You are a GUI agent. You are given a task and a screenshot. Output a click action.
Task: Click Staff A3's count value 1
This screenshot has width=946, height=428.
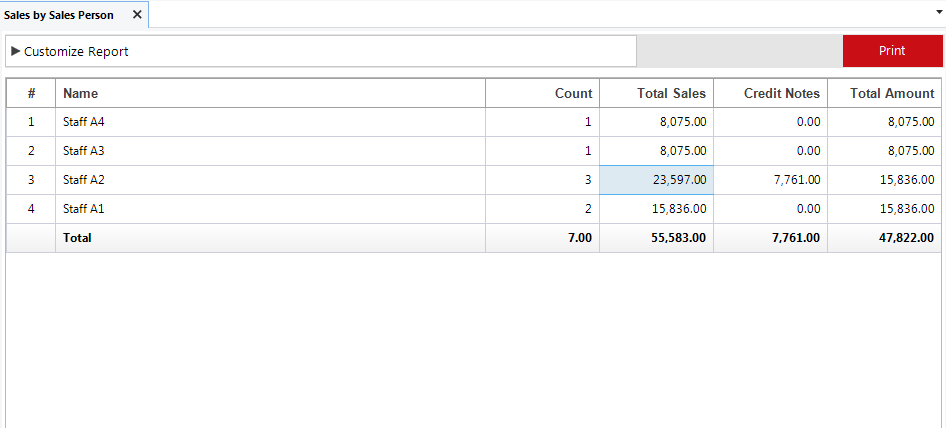[542, 151]
